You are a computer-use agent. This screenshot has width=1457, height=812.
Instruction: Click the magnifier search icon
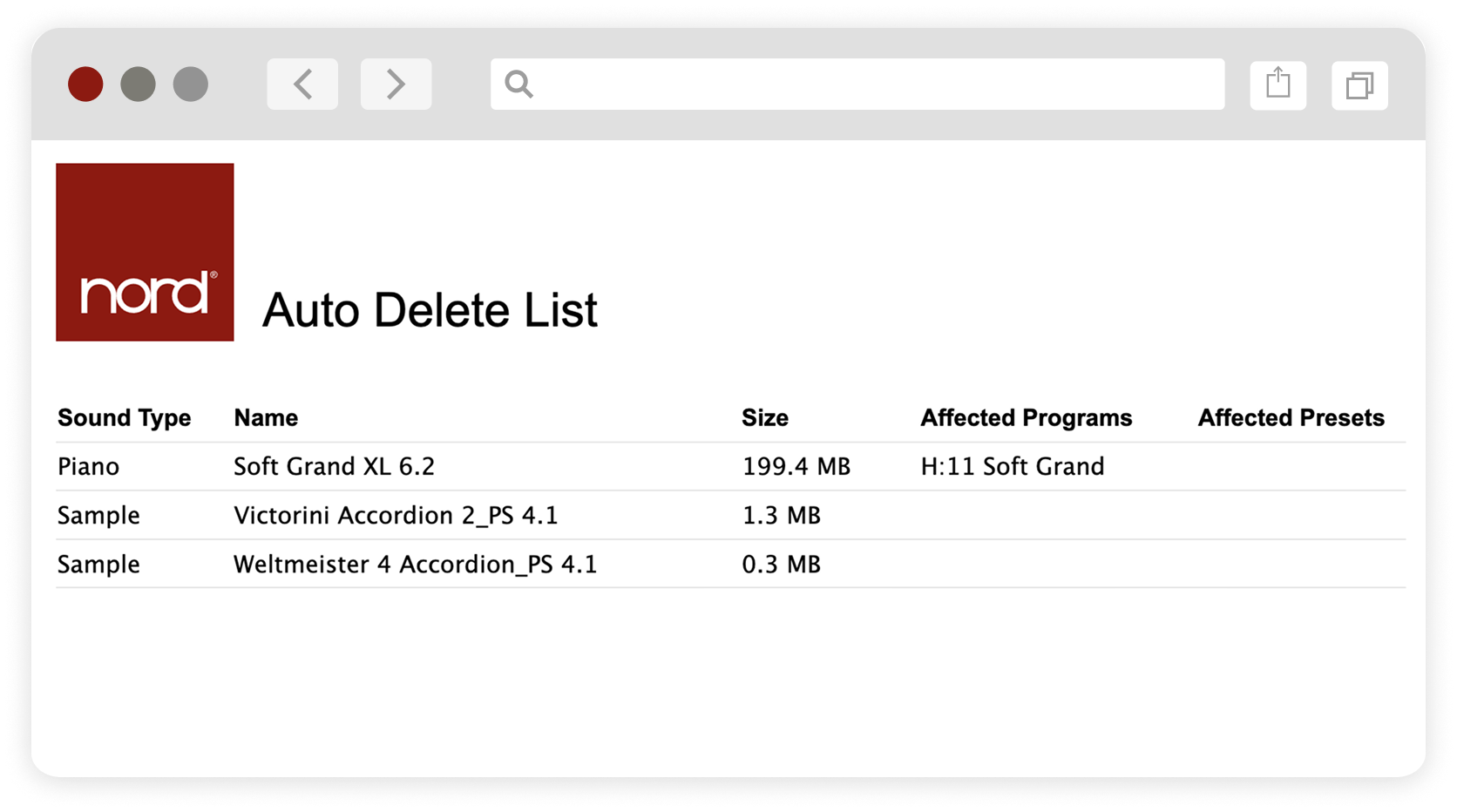pos(518,85)
